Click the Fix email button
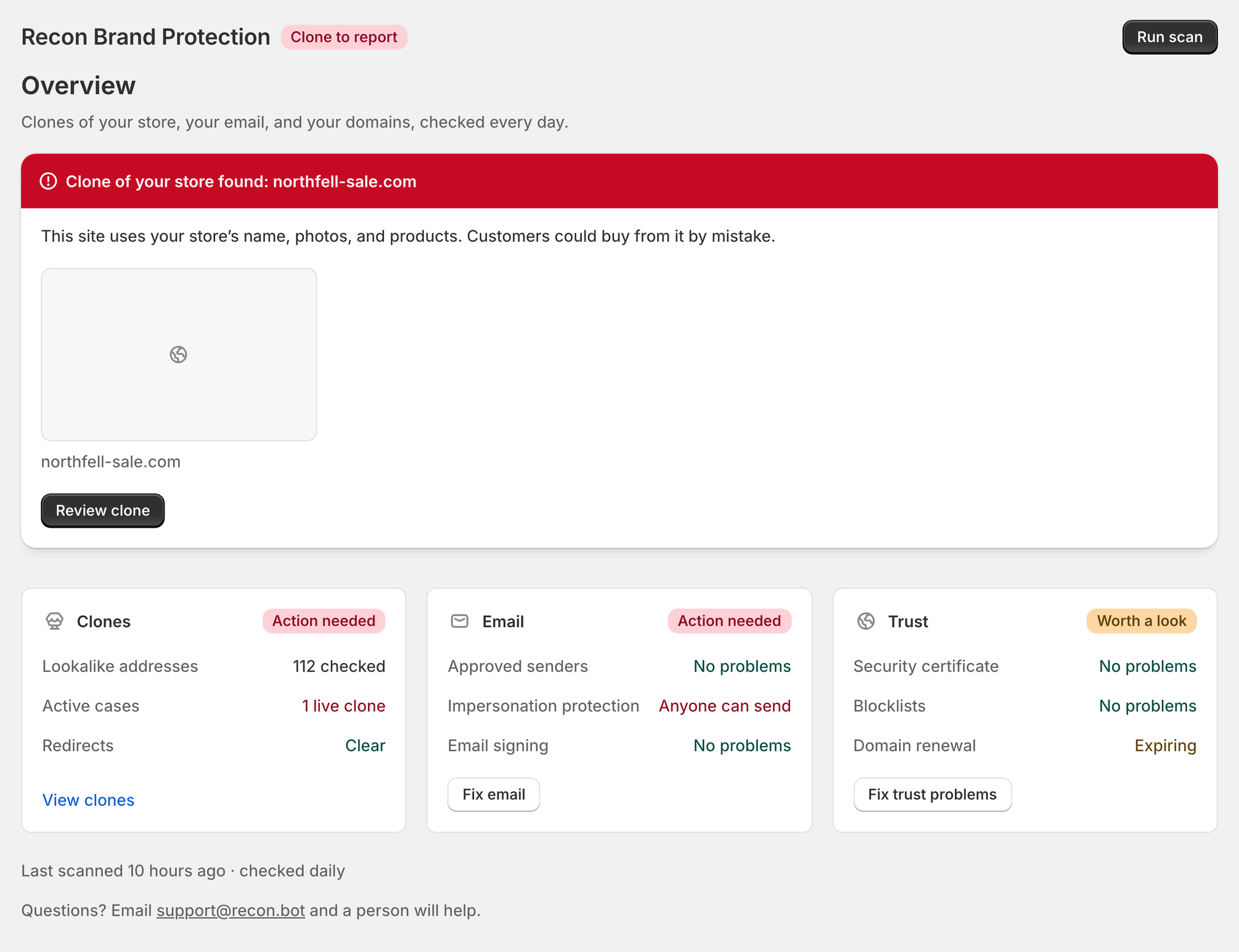Viewport: 1239px width, 952px height. click(494, 794)
